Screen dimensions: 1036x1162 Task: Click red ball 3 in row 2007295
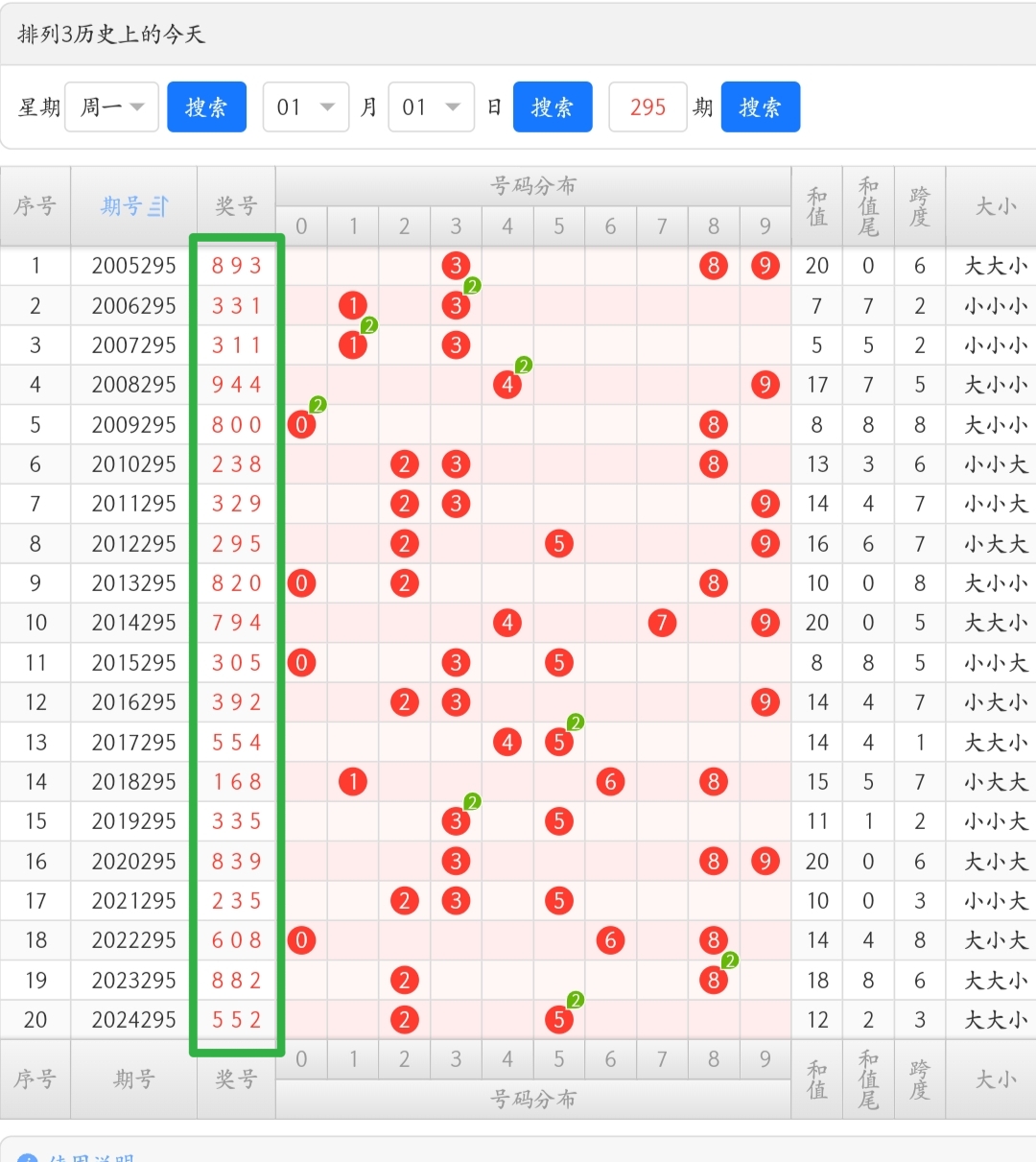(x=456, y=345)
